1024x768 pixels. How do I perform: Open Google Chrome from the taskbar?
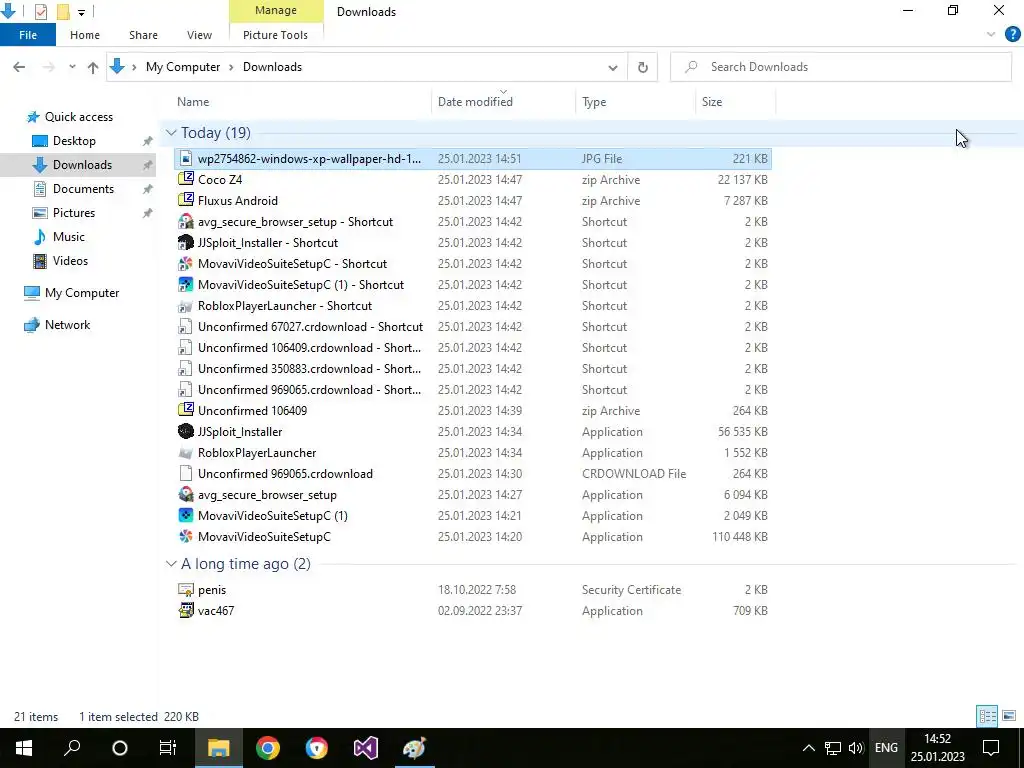click(268, 748)
